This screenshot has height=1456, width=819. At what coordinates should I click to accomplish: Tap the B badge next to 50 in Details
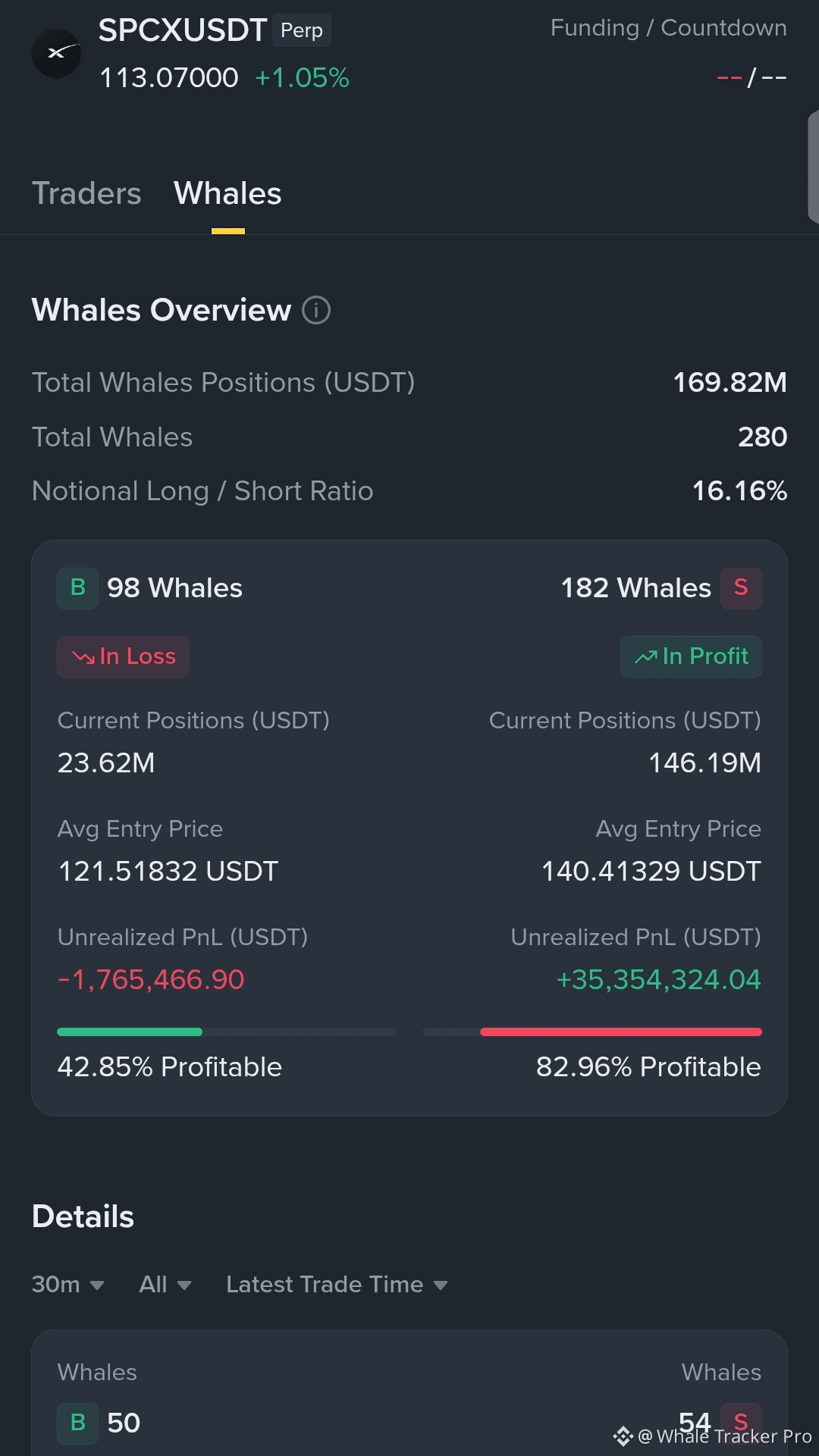tap(77, 1423)
